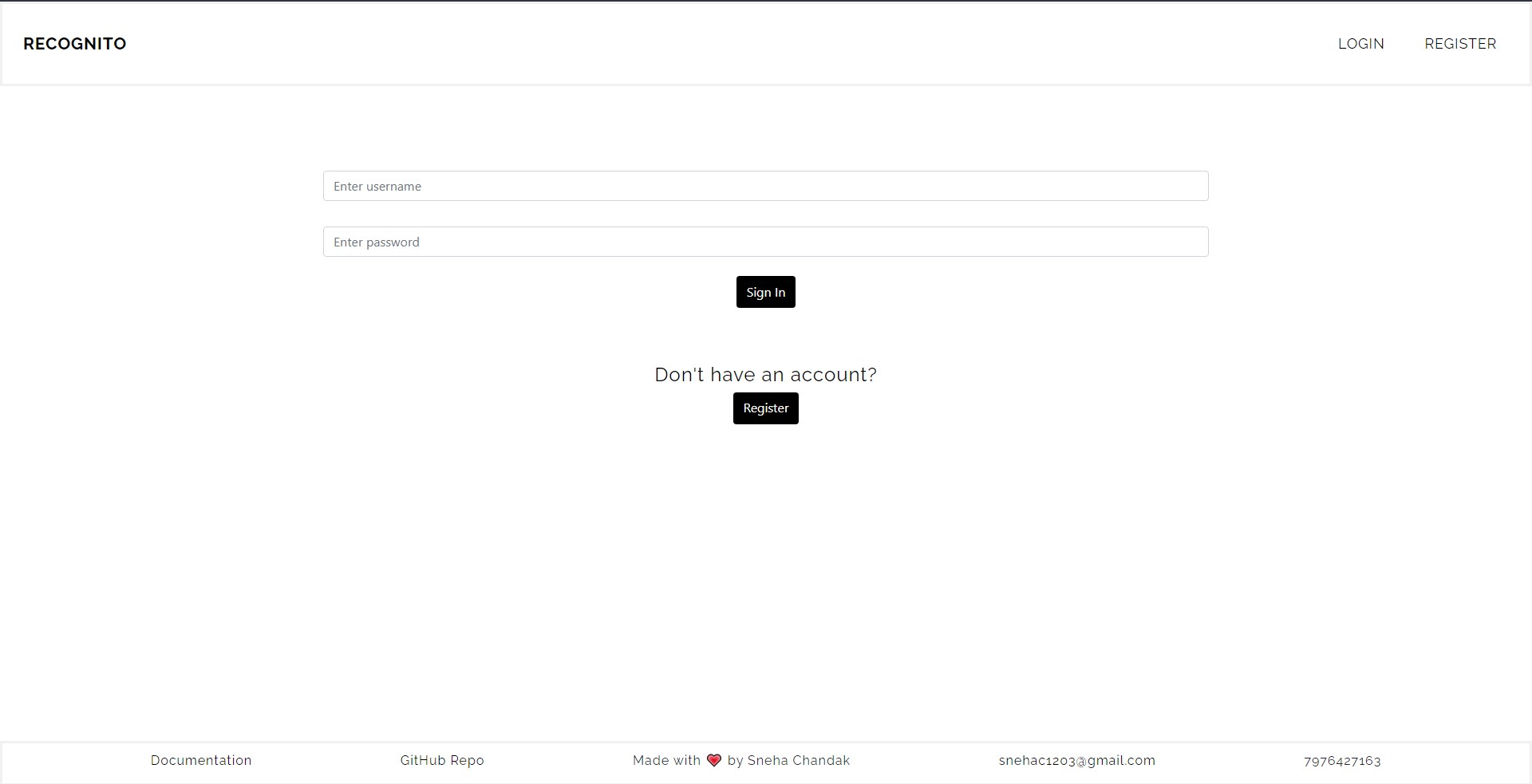Click the 'Don't have an account?' heading
The height and width of the screenshot is (784, 1532).
point(765,374)
